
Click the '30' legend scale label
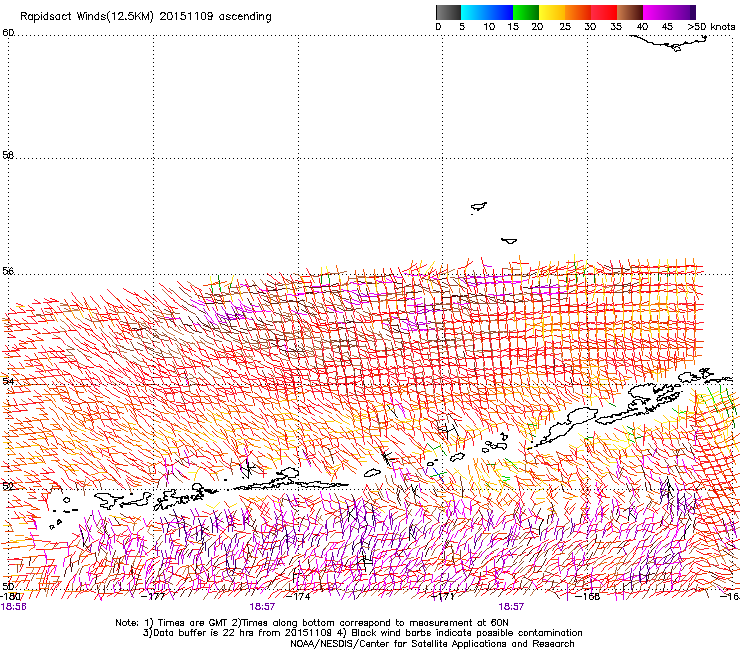(590, 27)
